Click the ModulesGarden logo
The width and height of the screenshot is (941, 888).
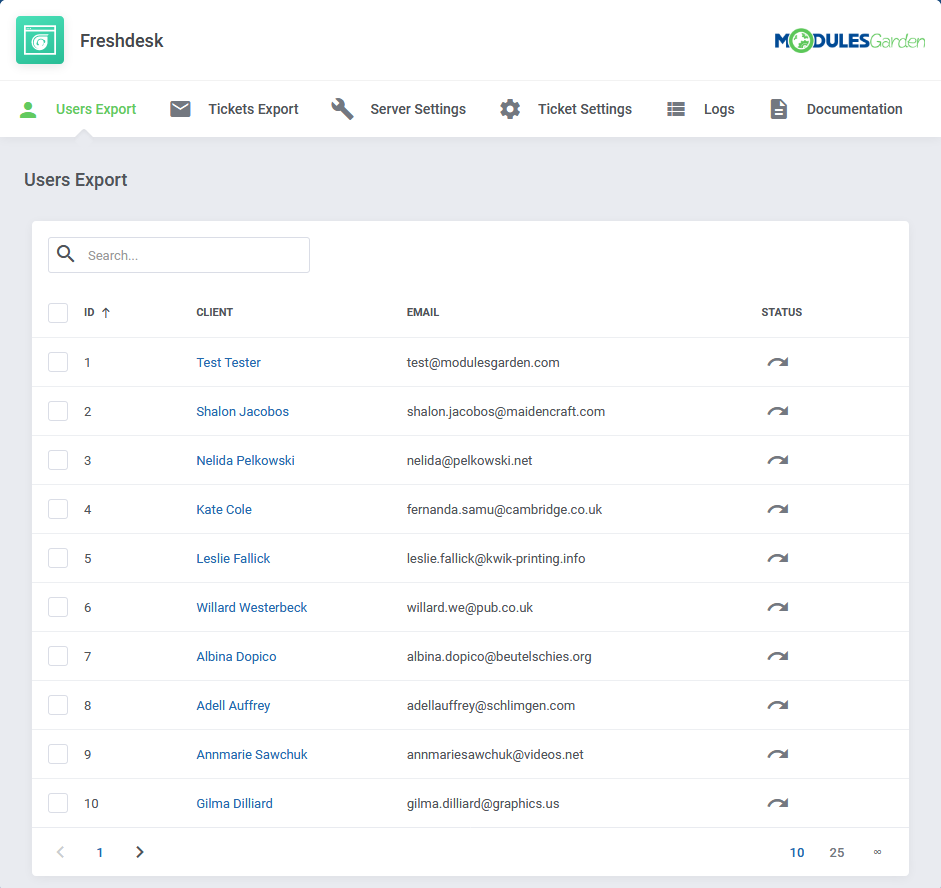point(850,41)
